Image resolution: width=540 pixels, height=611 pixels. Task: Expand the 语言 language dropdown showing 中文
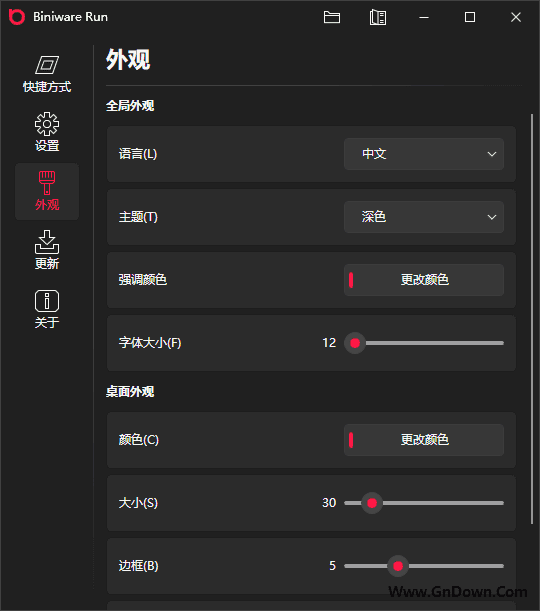(424, 154)
